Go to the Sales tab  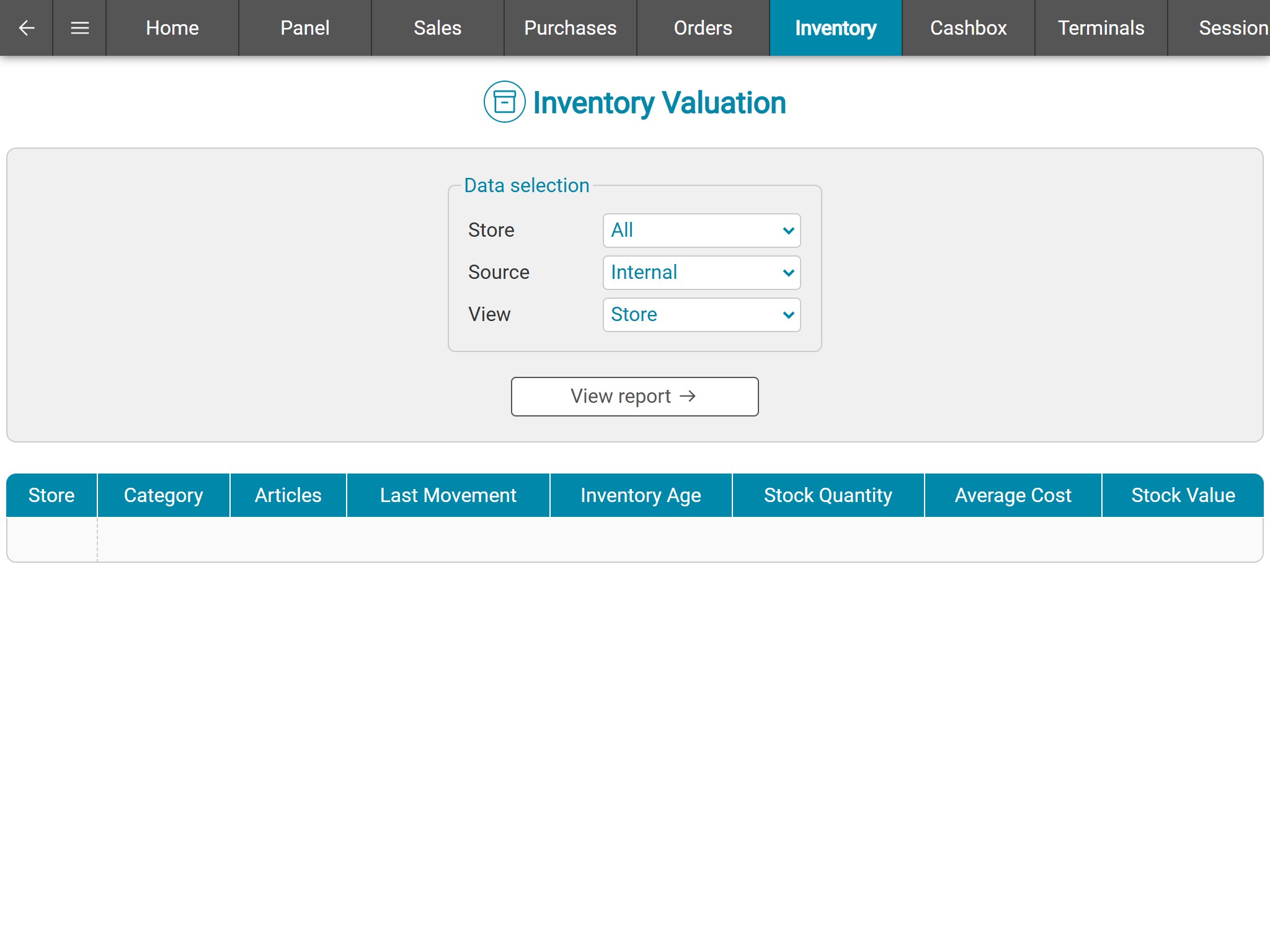coord(438,28)
